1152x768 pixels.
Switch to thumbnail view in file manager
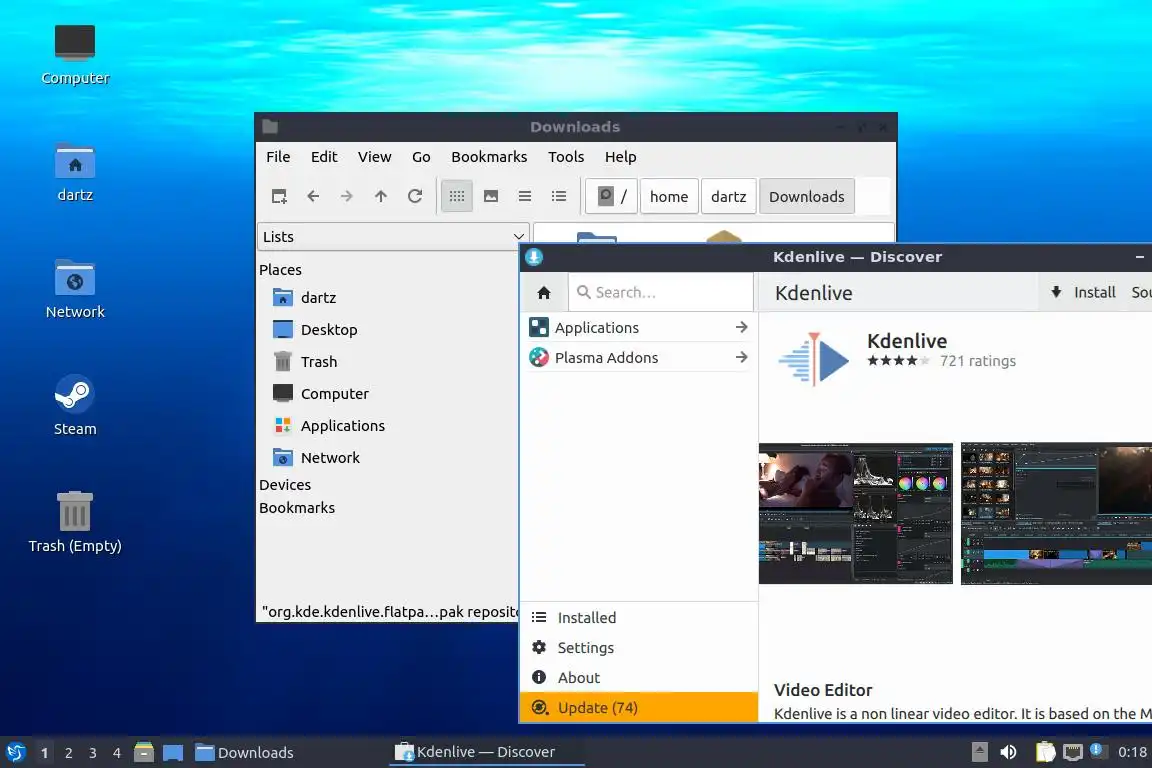[x=491, y=196]
